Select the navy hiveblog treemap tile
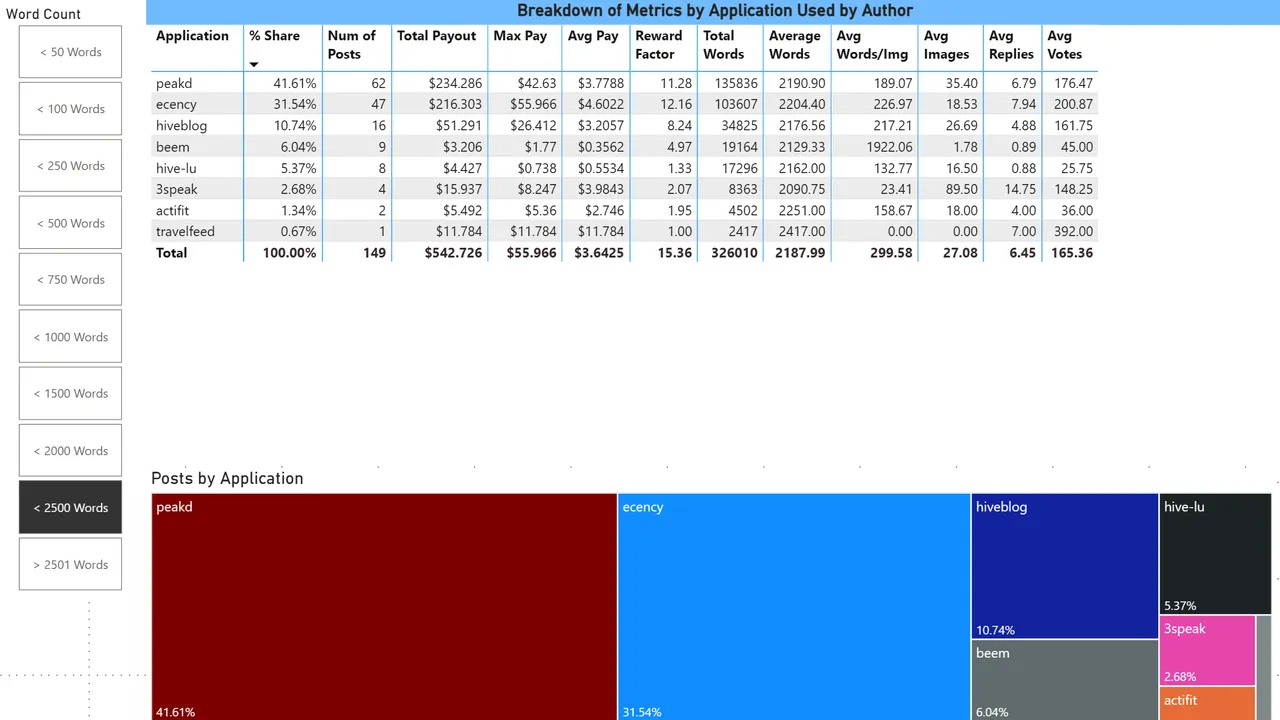The height and width of the screenshot is (720, 1280). (x=1065, y=566)
